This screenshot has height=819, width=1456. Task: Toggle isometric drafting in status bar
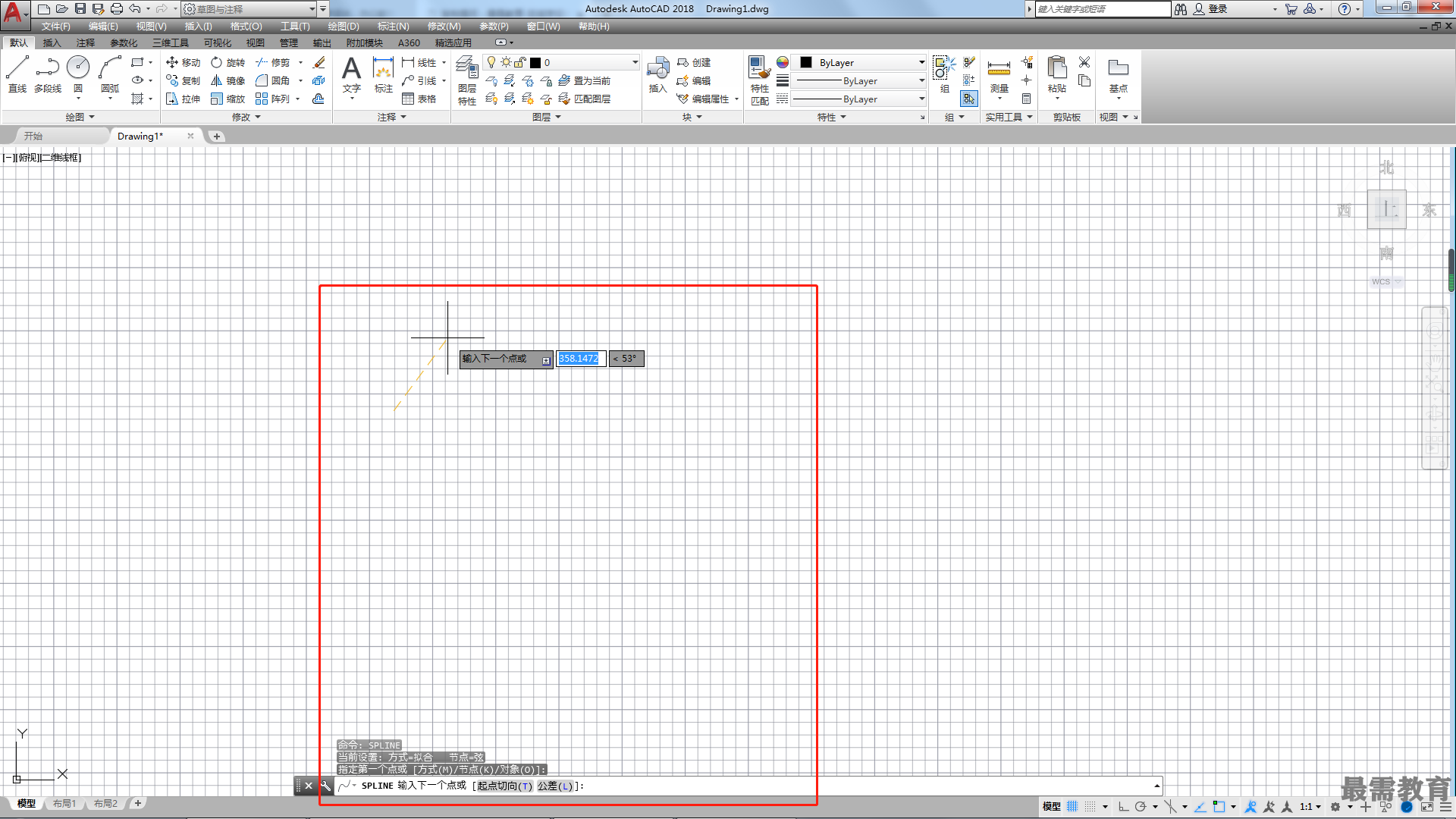[1172, 807]
